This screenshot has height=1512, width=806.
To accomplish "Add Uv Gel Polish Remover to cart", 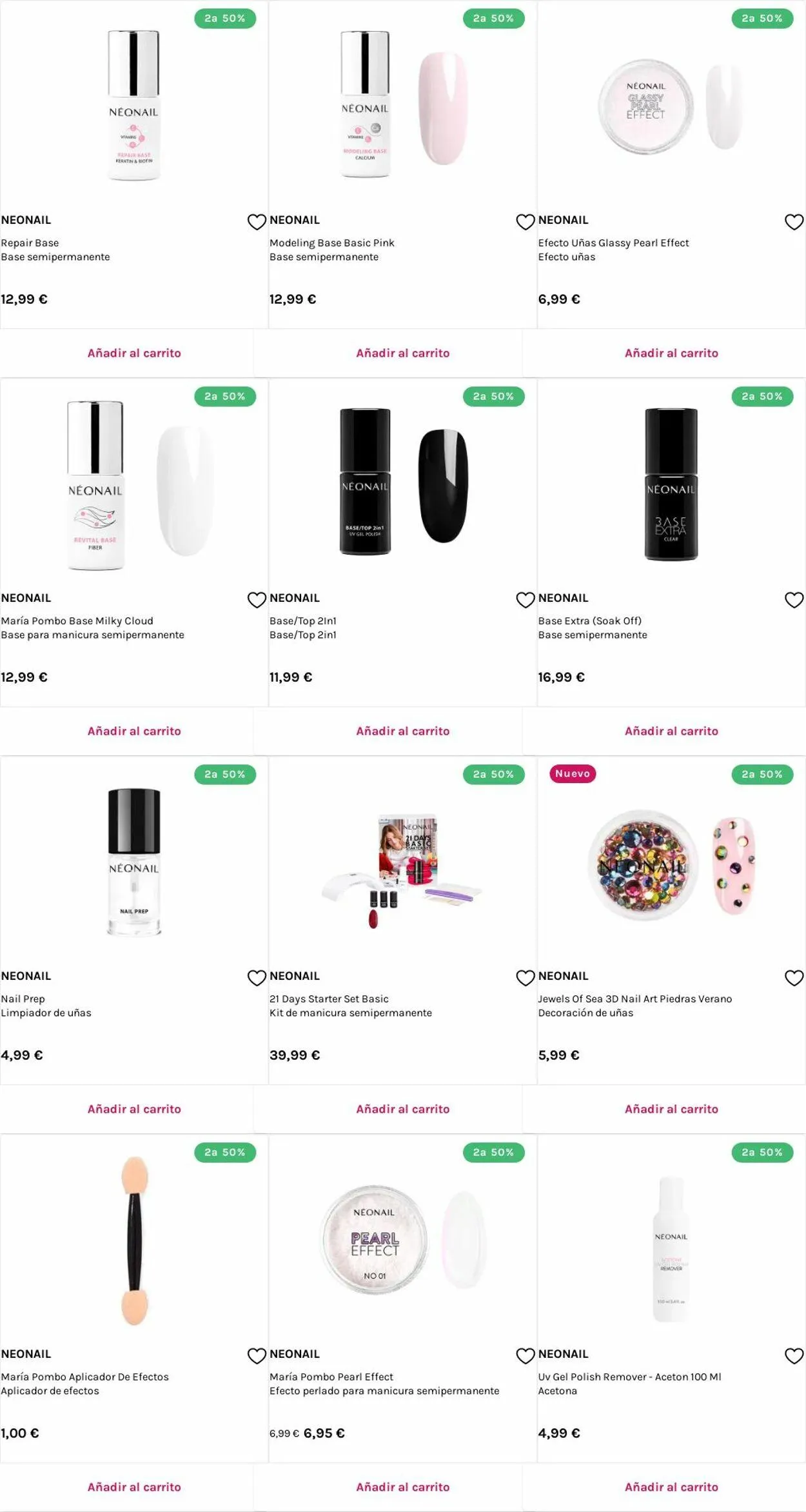I will [671, 1487].
